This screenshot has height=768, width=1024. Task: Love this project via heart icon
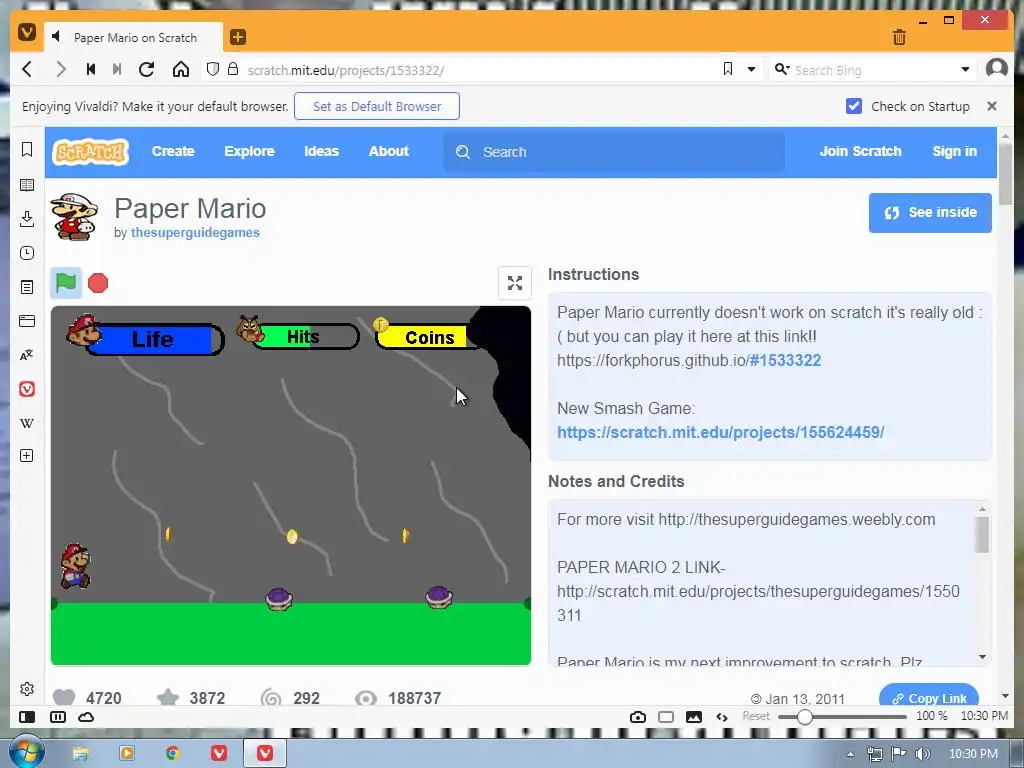click(x=64, y=697)
